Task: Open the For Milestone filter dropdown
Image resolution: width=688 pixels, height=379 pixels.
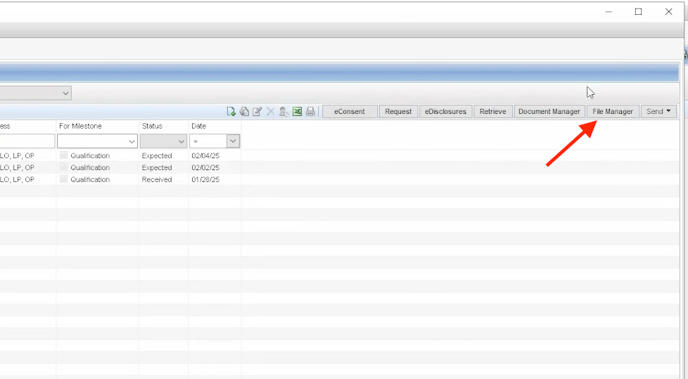Action: pyautogui.click(x=131, y=141)
